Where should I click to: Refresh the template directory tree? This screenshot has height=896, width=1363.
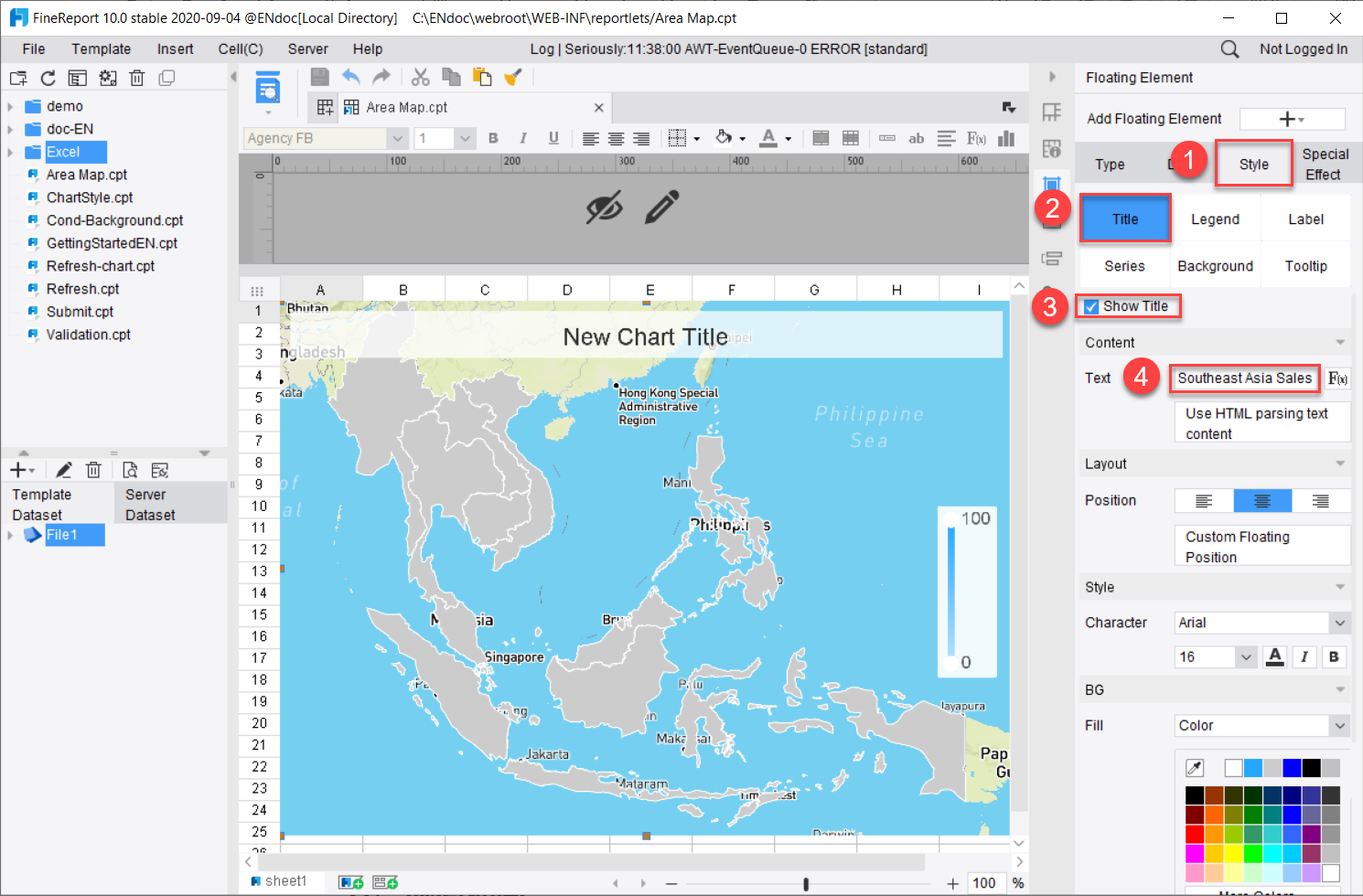pyautogui.click(x=48, y=78)
